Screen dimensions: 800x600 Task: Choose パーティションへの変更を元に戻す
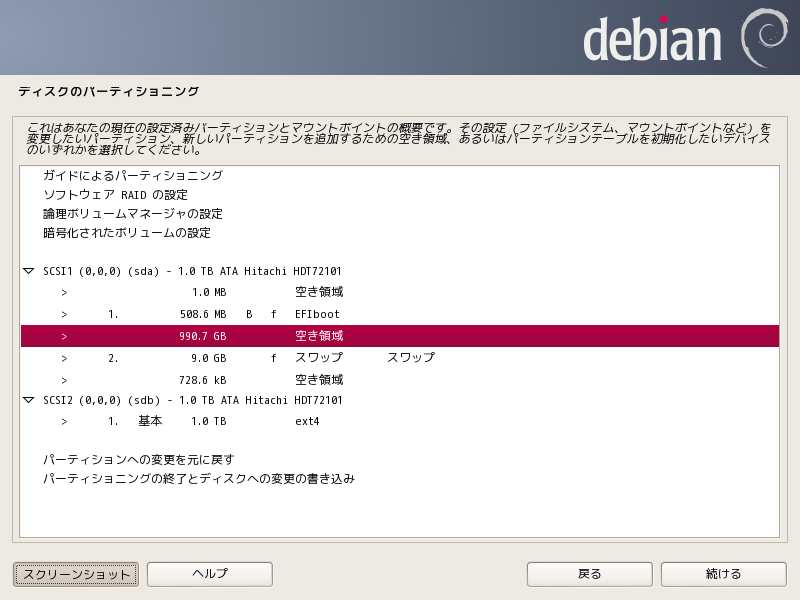click(138, 460)
